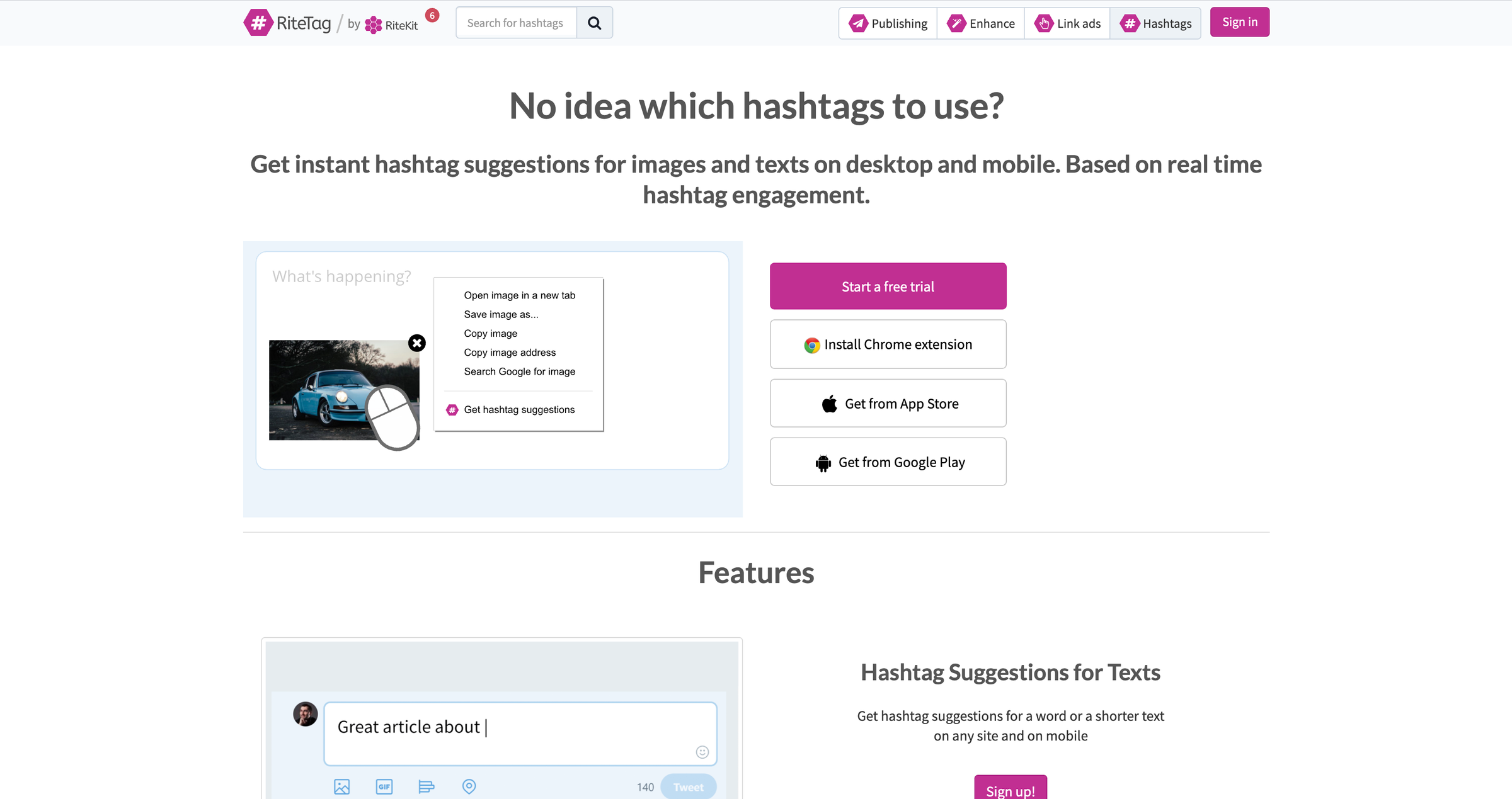Focus the Search for hashtags field

point(516,23)
